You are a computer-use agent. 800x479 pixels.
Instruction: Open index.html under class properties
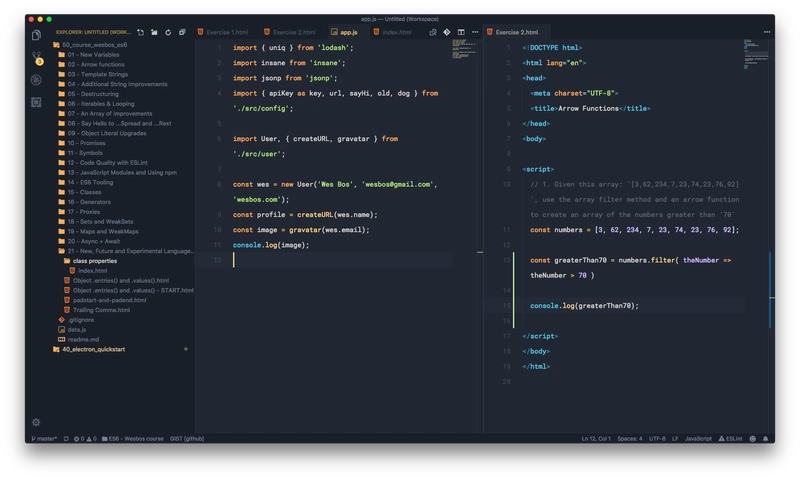[92, 271]
